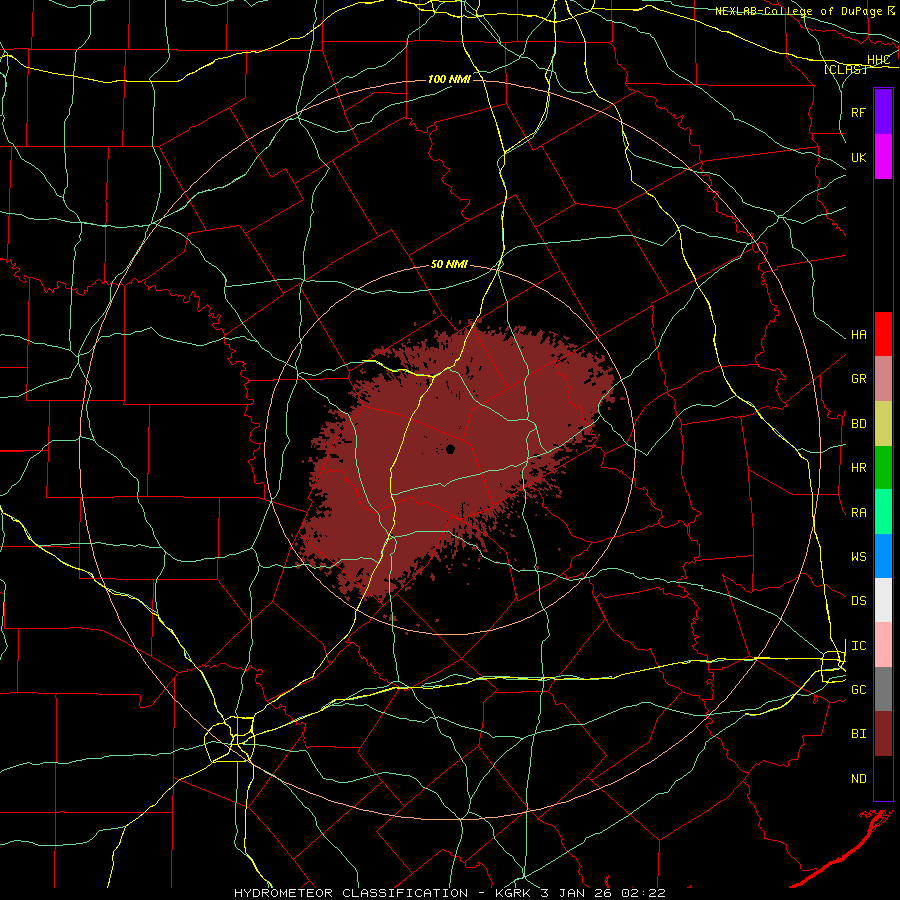Click the 100 NMI range ring label

tap(449, 79)
